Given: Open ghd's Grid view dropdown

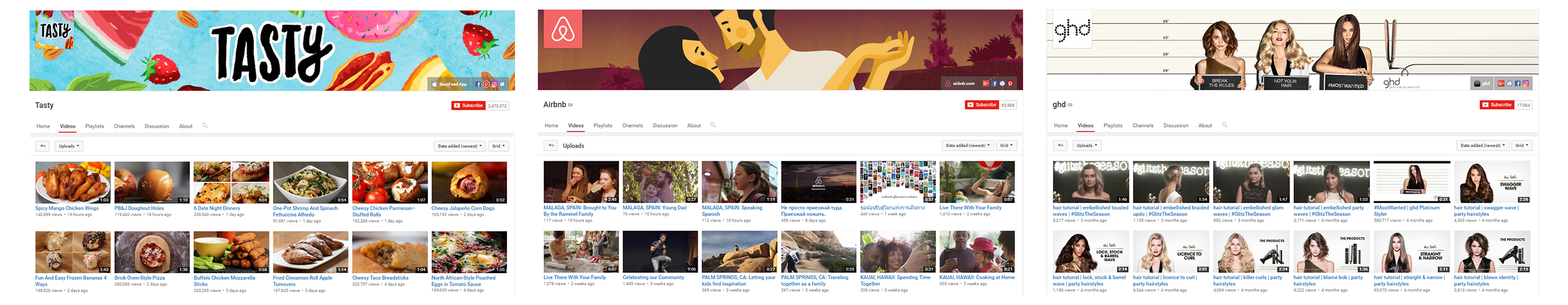Looking at the screenshot, I should click(x=1521, y=145).
